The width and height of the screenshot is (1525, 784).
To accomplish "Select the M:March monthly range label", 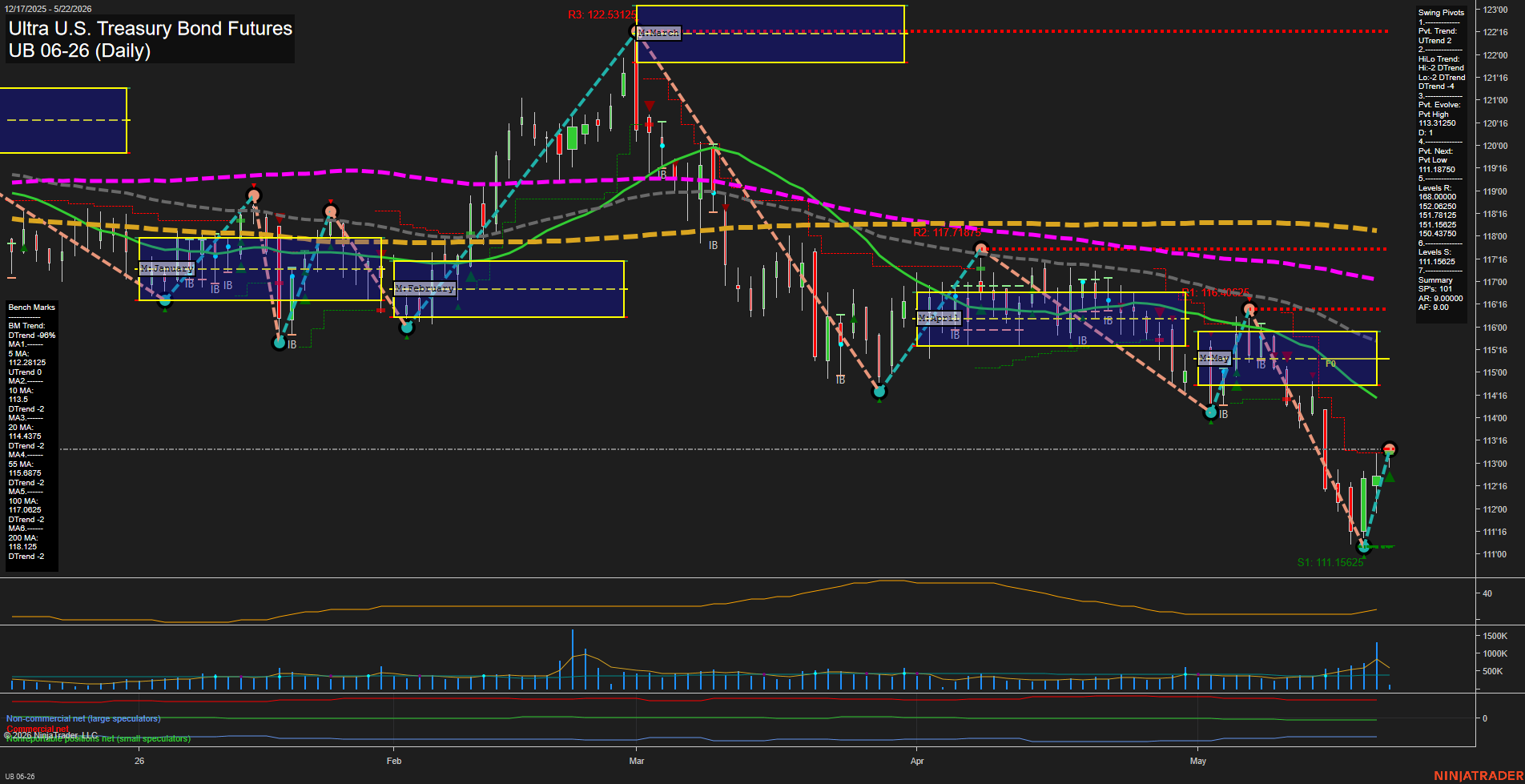I will (658, 33).
